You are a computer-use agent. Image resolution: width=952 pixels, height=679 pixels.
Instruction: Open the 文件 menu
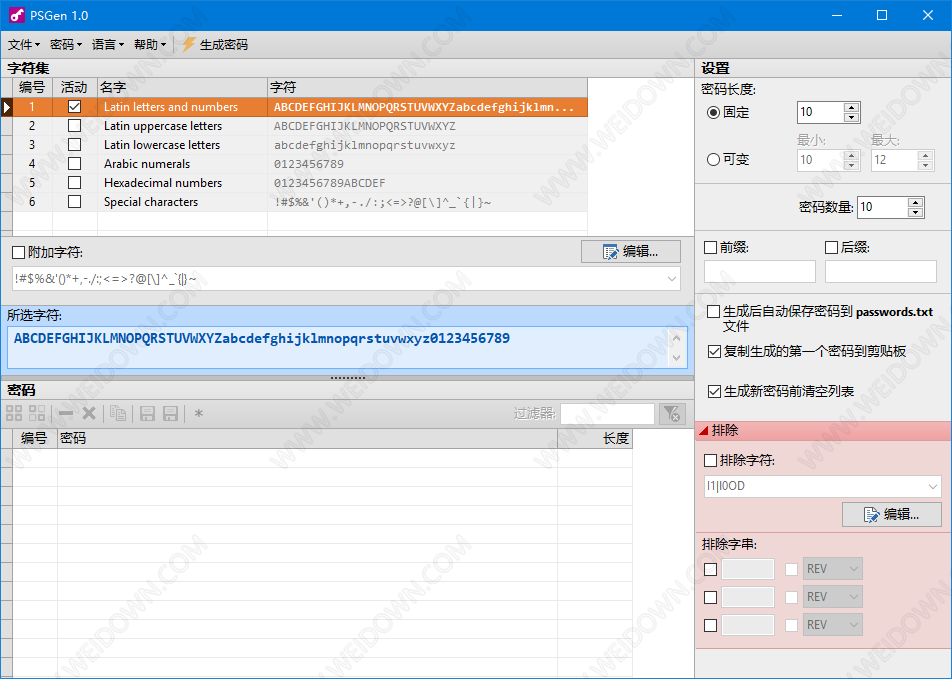(24, 44)
